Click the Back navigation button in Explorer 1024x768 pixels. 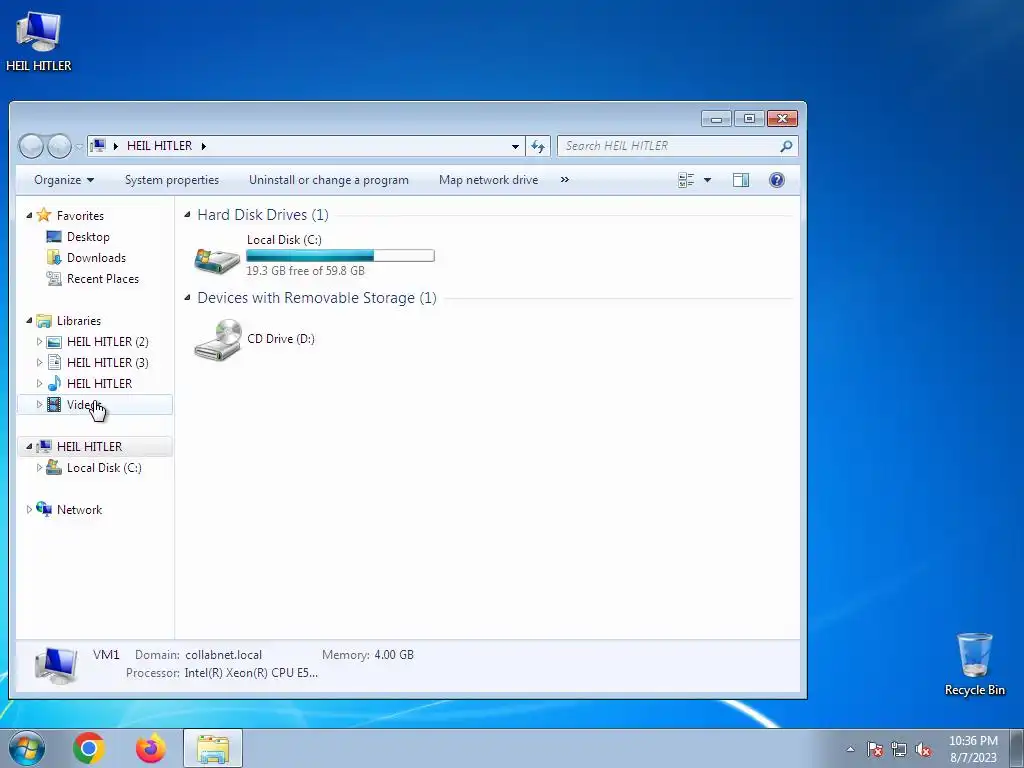point(31,146)
